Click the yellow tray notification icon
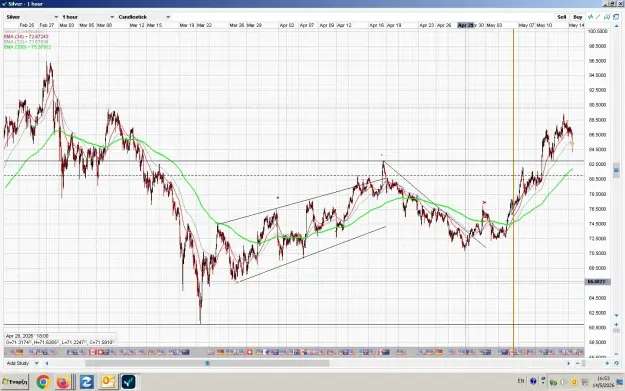The image size is (625, 391). point(574,382)
